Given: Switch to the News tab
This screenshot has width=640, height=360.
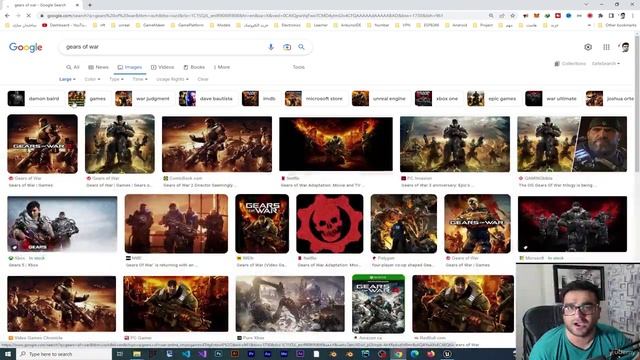Looking at the screenshot, I should 98,67.
